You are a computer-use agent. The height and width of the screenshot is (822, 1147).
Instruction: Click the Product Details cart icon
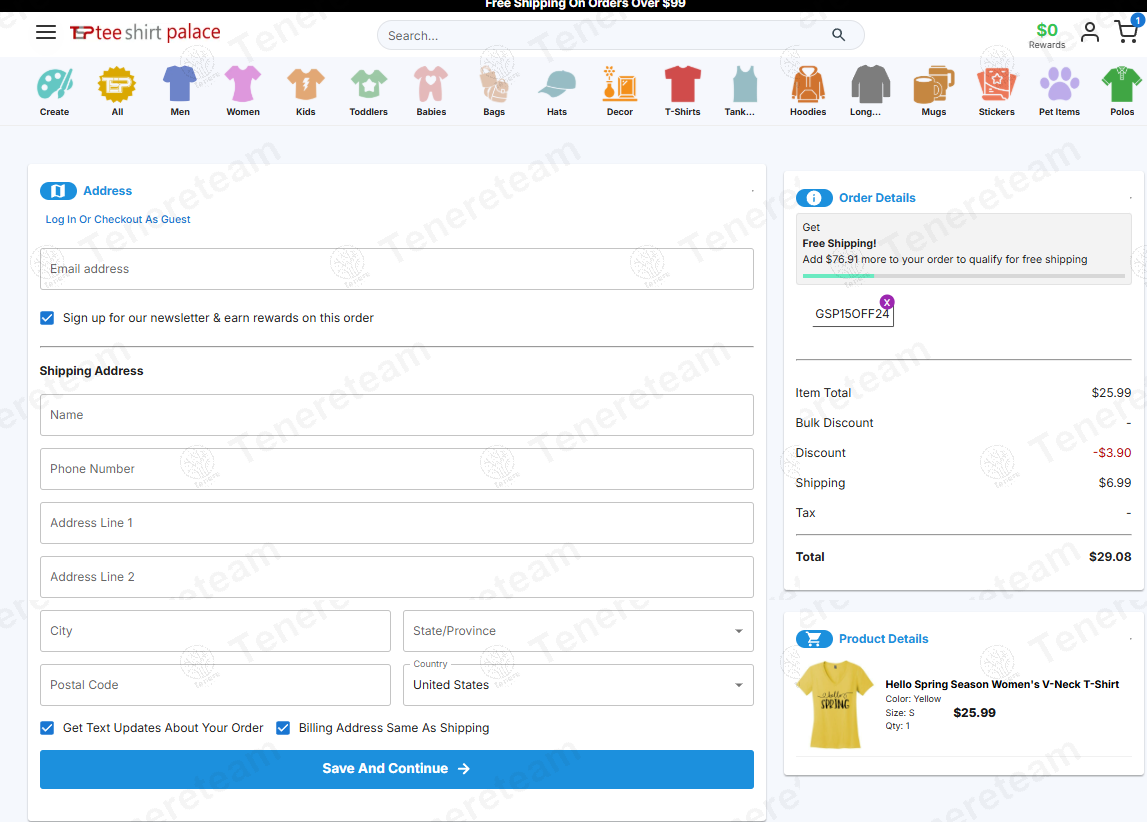tap(814, 639)
